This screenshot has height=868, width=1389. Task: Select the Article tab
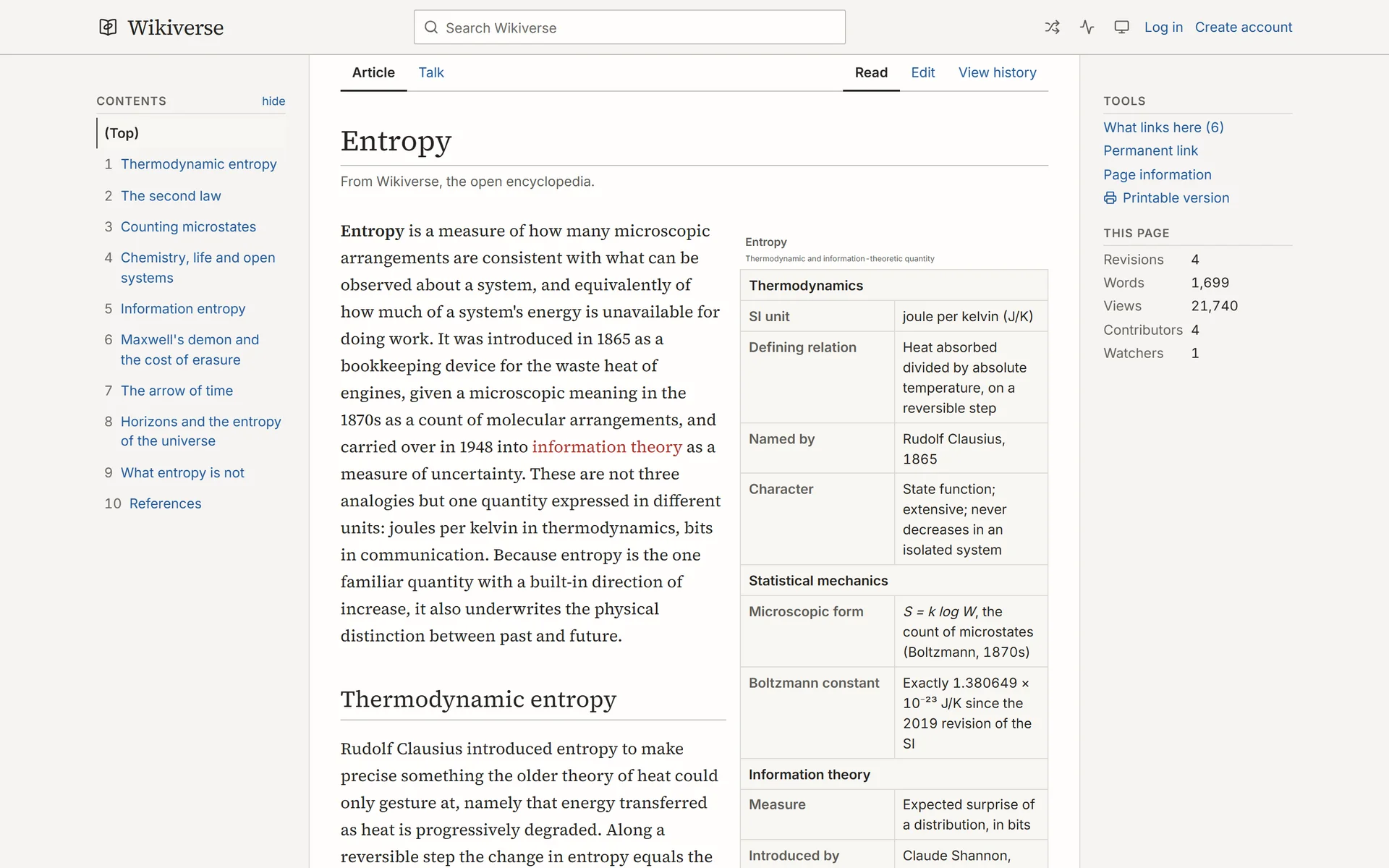click(x=373, y=72)
